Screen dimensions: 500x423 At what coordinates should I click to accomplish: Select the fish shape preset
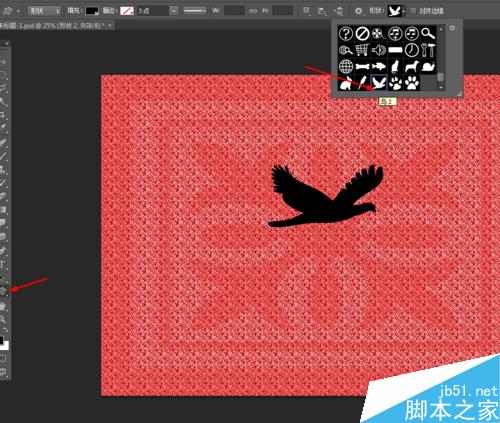point(379,66)
